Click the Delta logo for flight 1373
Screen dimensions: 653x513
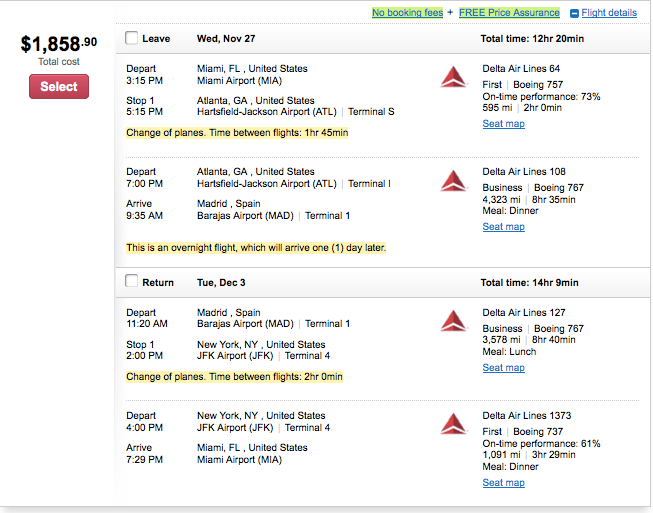pyautogui.click(x=454, y=424)
